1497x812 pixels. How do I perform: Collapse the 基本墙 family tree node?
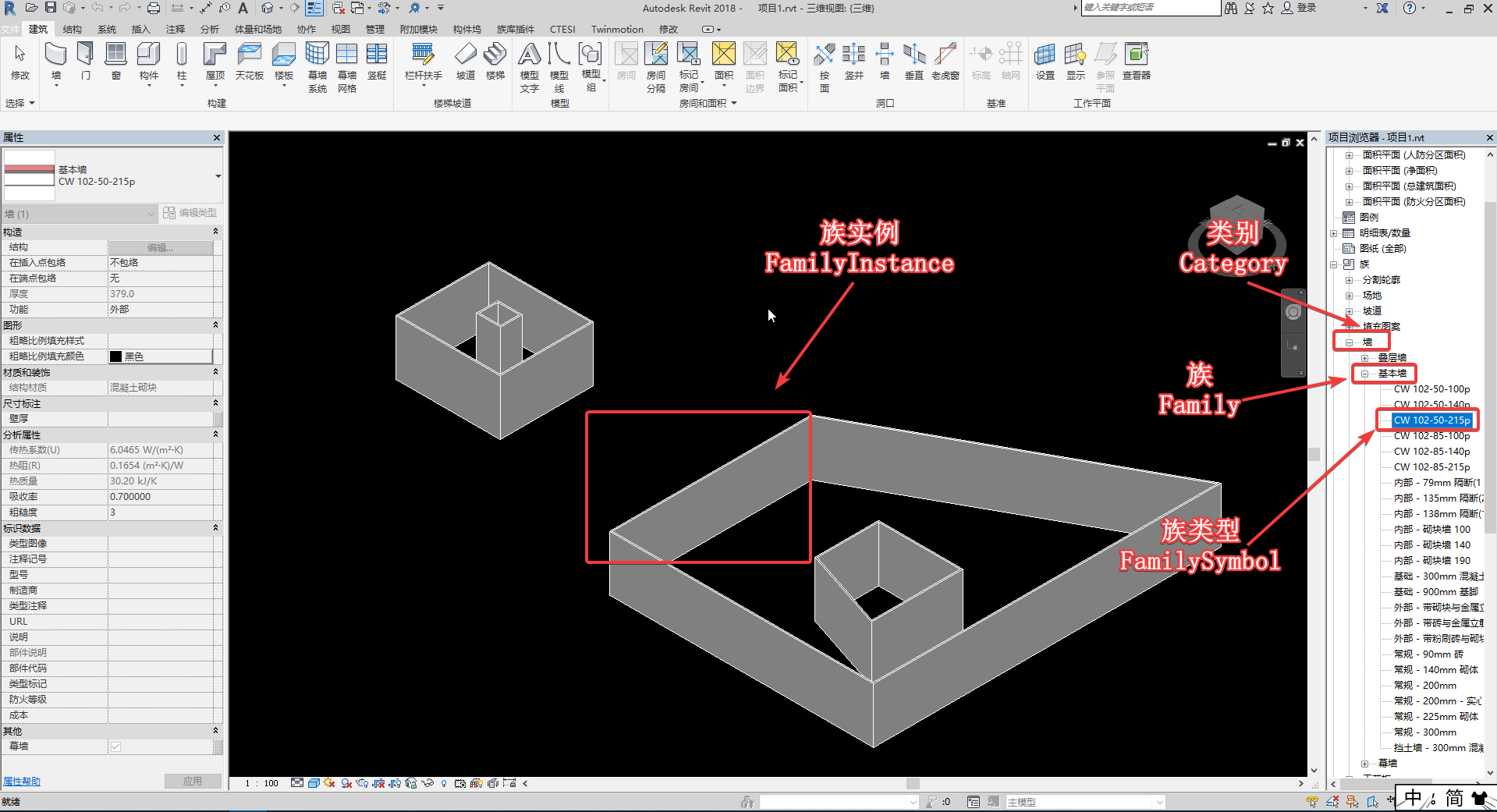pyautogui.click(x=1364, y=374)
